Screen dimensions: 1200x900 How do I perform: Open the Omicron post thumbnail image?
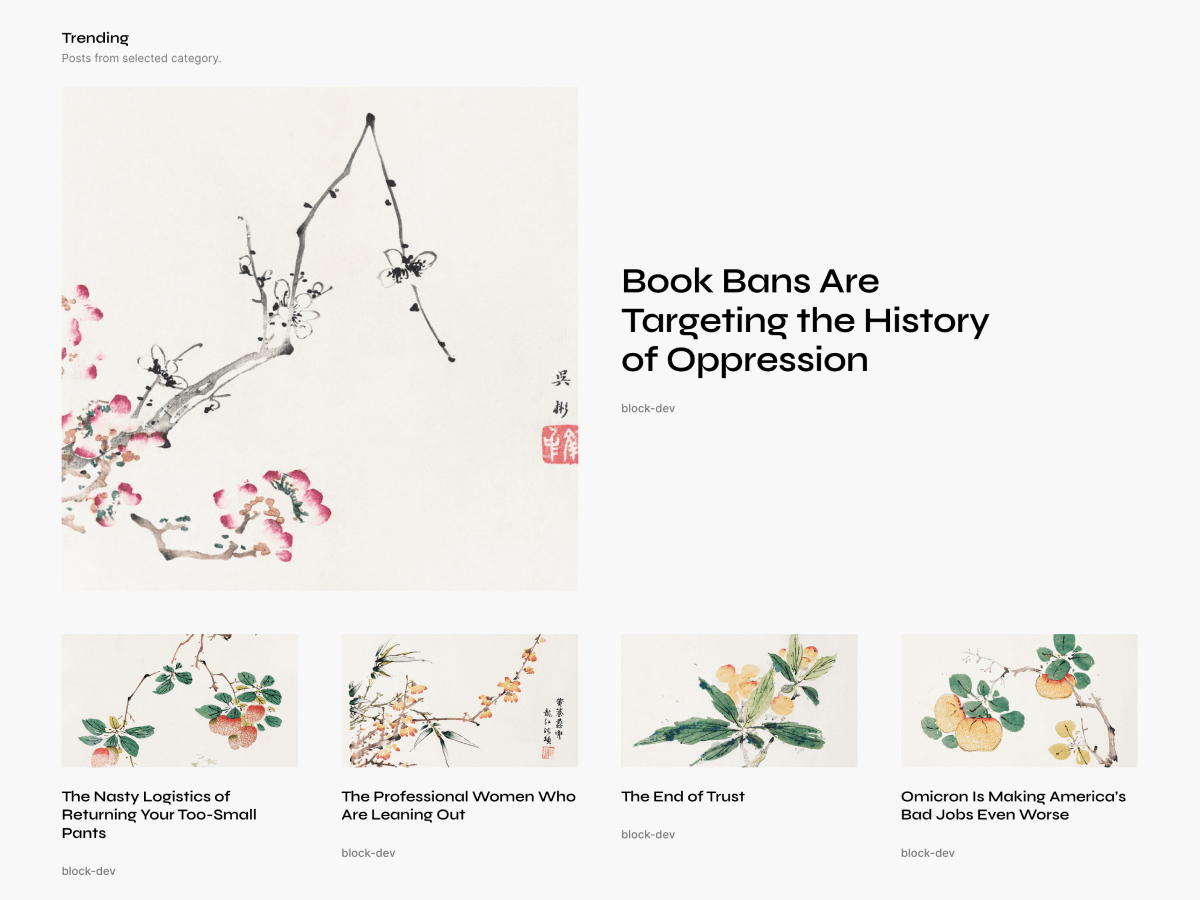coord(1019,700)
